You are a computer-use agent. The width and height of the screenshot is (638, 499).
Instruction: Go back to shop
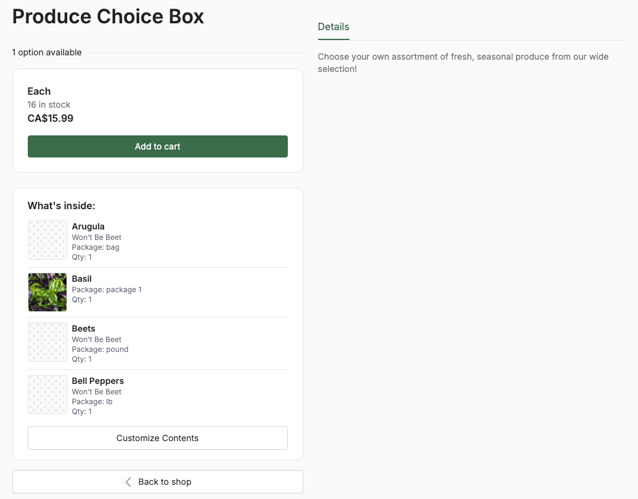coord(157,482)
